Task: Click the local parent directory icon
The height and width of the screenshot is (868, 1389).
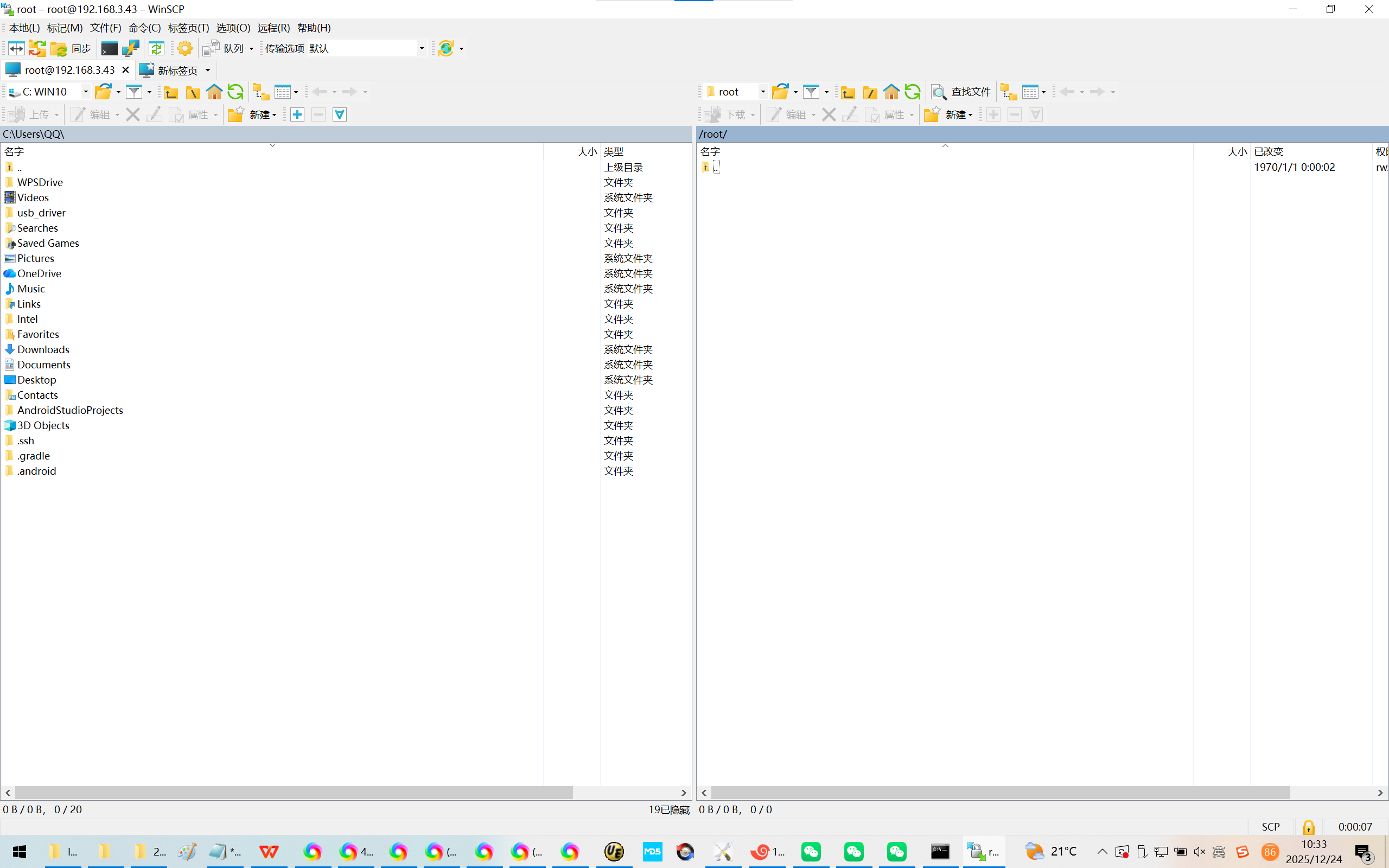Action: point(170,92)
